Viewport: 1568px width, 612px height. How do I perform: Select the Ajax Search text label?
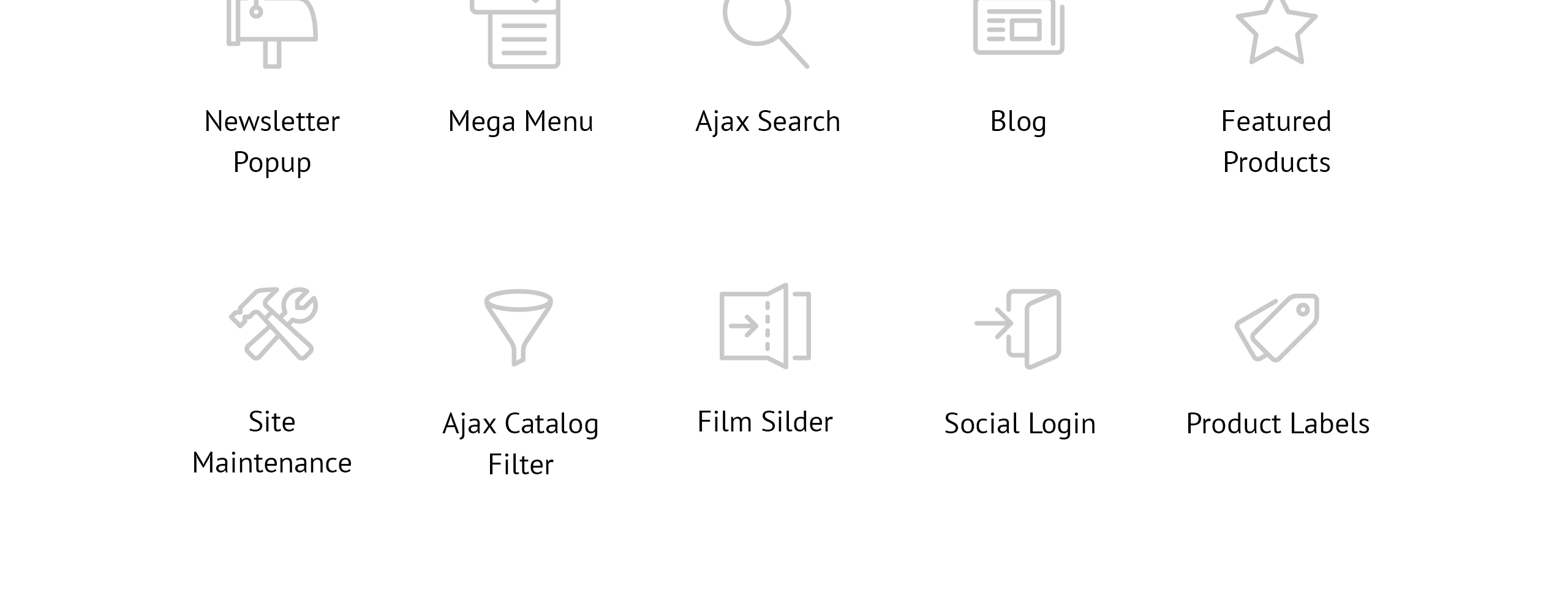768,122
